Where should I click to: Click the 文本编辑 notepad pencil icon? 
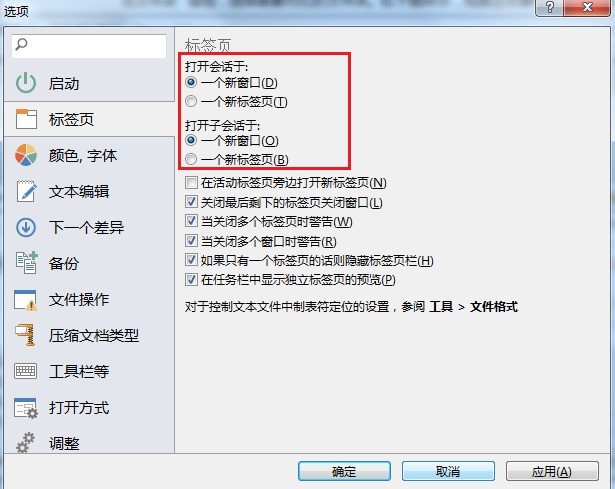[x=26, y=191]
